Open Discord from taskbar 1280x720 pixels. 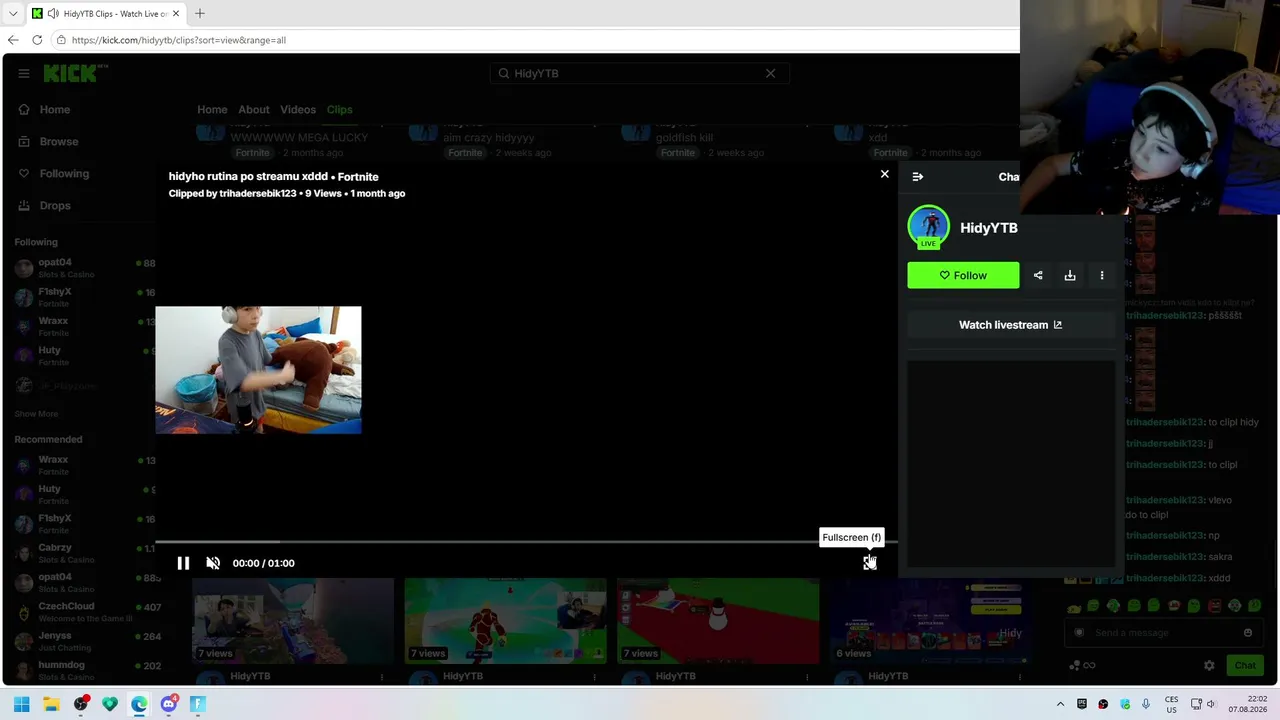(169, 704)
